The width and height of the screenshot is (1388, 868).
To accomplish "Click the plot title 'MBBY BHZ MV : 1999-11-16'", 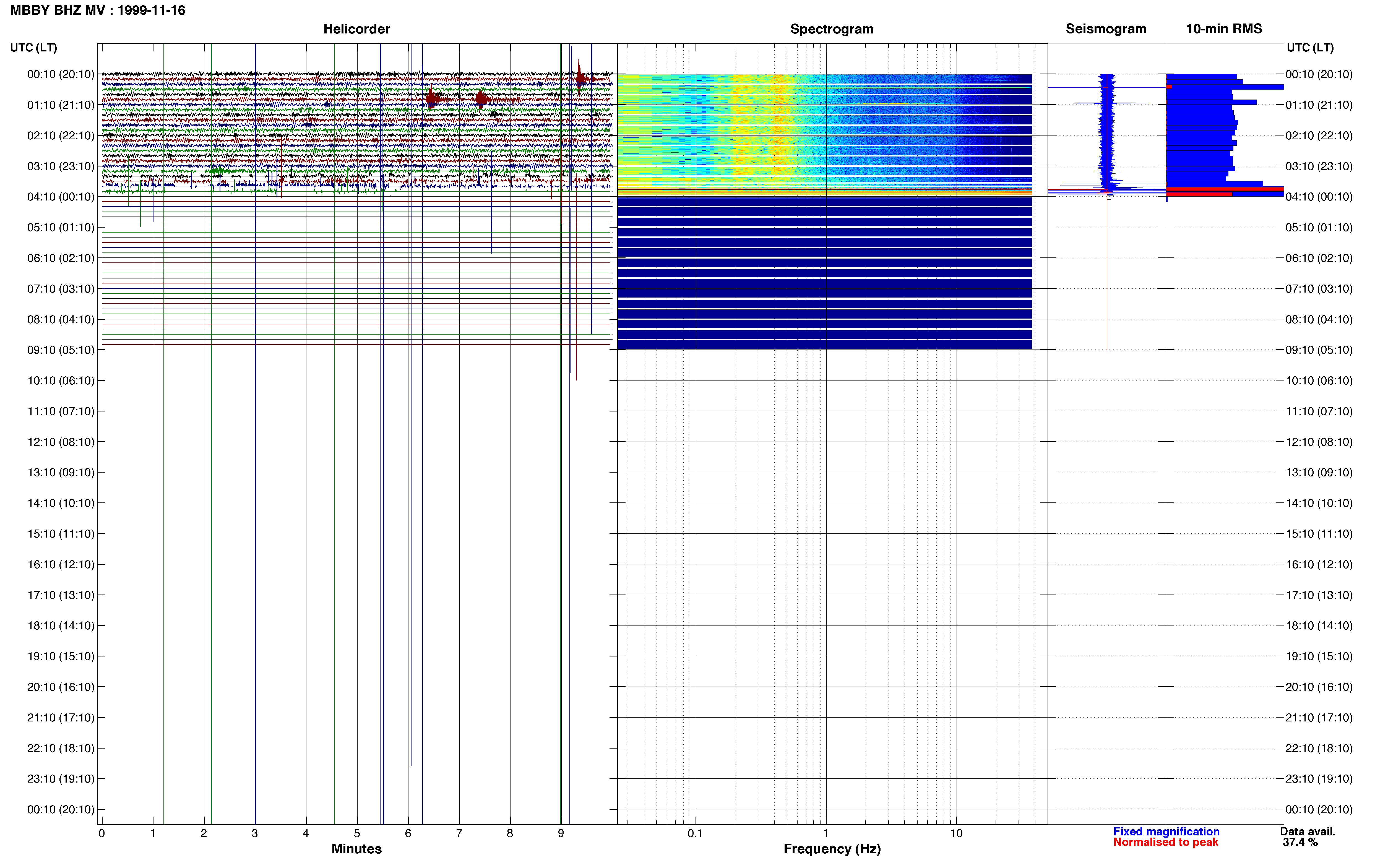I will click(98, 10).
